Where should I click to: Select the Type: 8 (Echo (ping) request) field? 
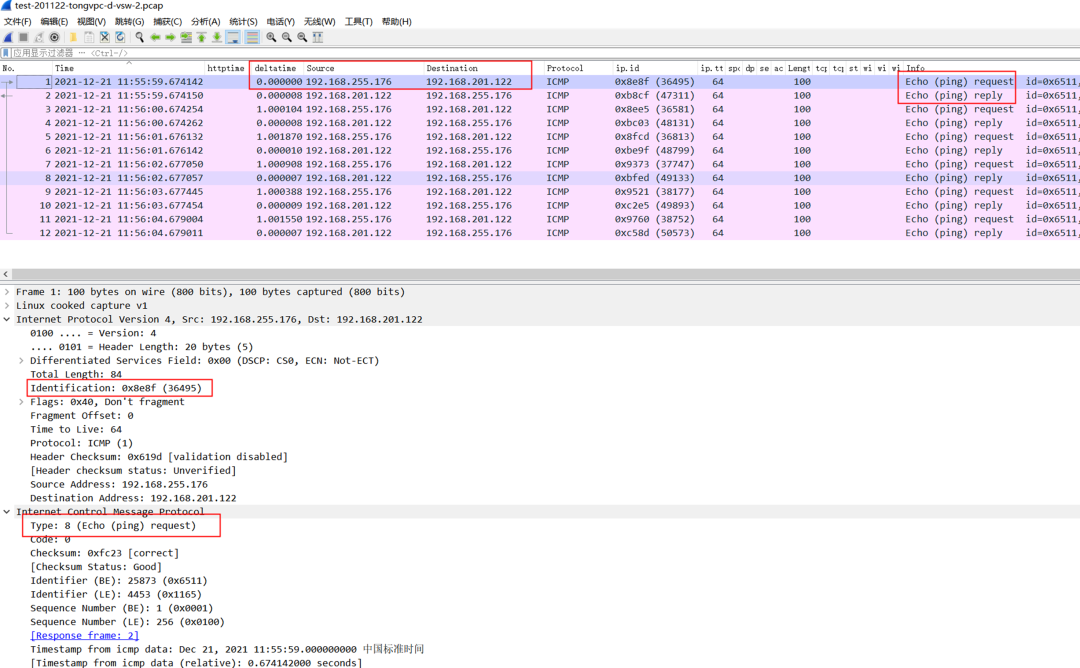pyautogui.click(x=113, y=525)
